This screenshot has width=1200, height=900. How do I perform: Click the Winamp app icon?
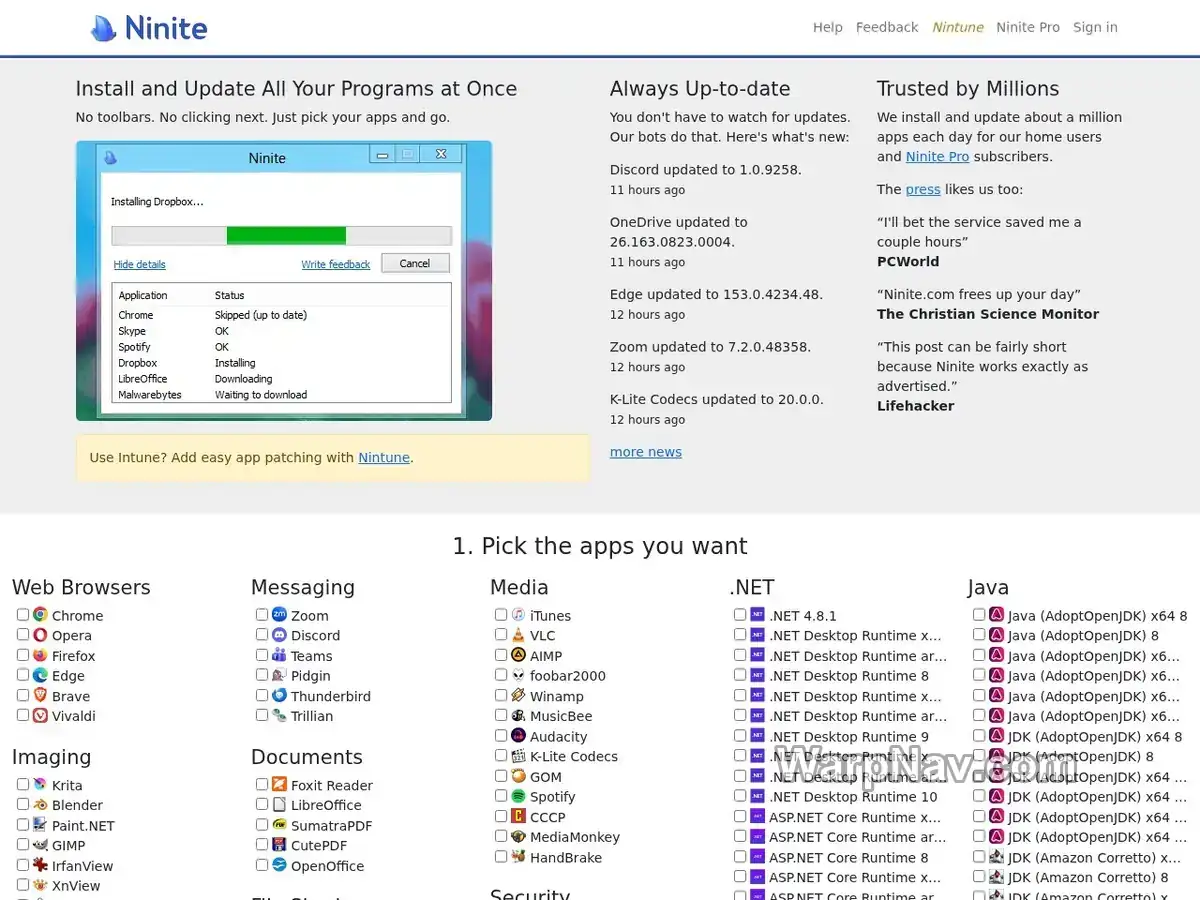(x=518, y=695)
